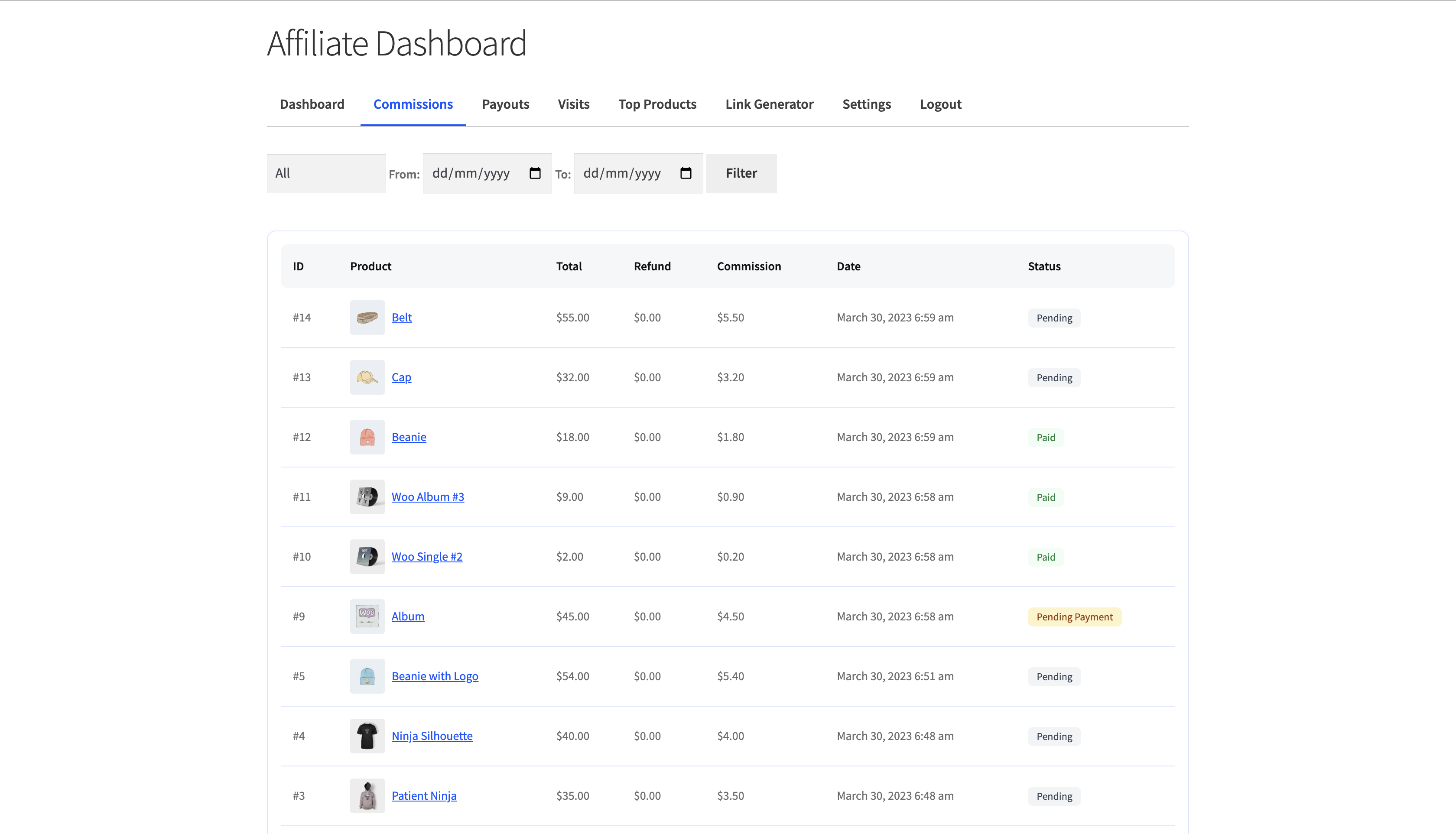
Task: Click the Ninja Silhouette t-shirt thumbnail
Action: pyautogui.click(x=367, y=736)
